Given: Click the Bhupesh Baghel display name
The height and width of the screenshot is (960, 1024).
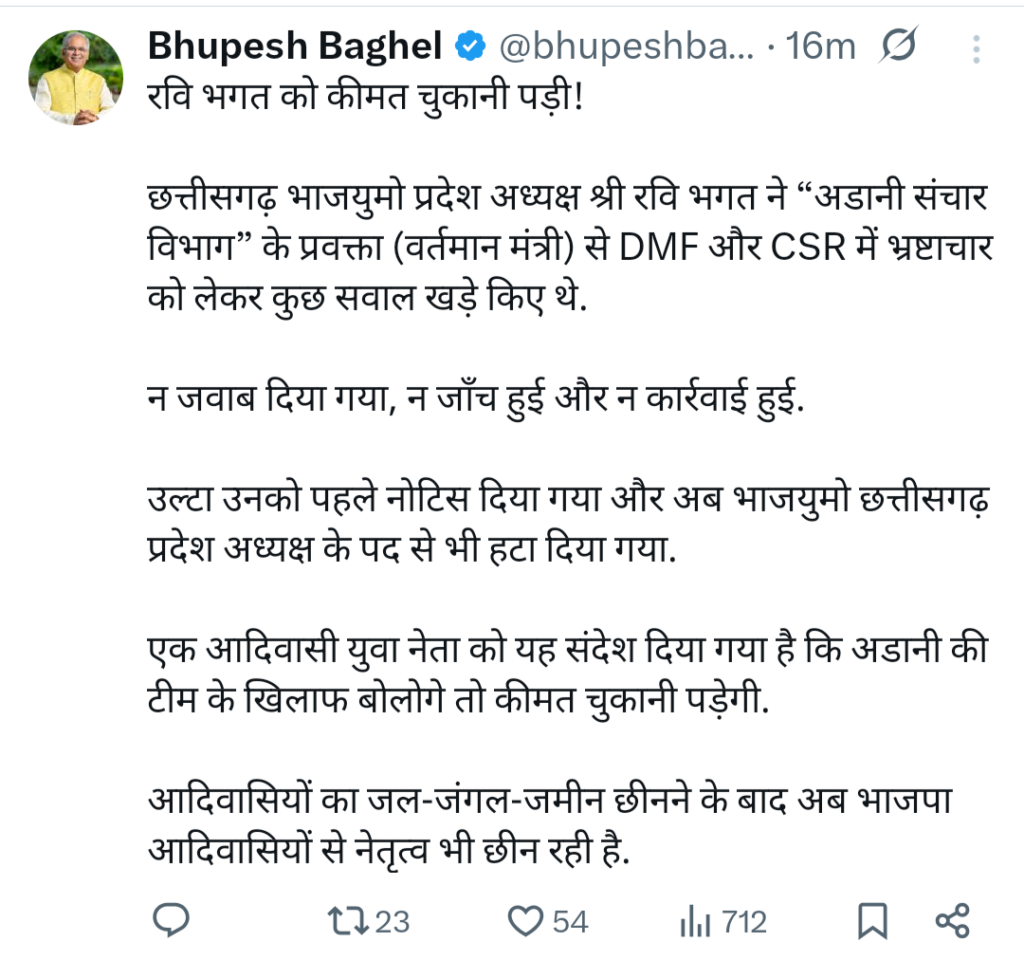Looking at the screenshot, I should [x=295, y=45].
